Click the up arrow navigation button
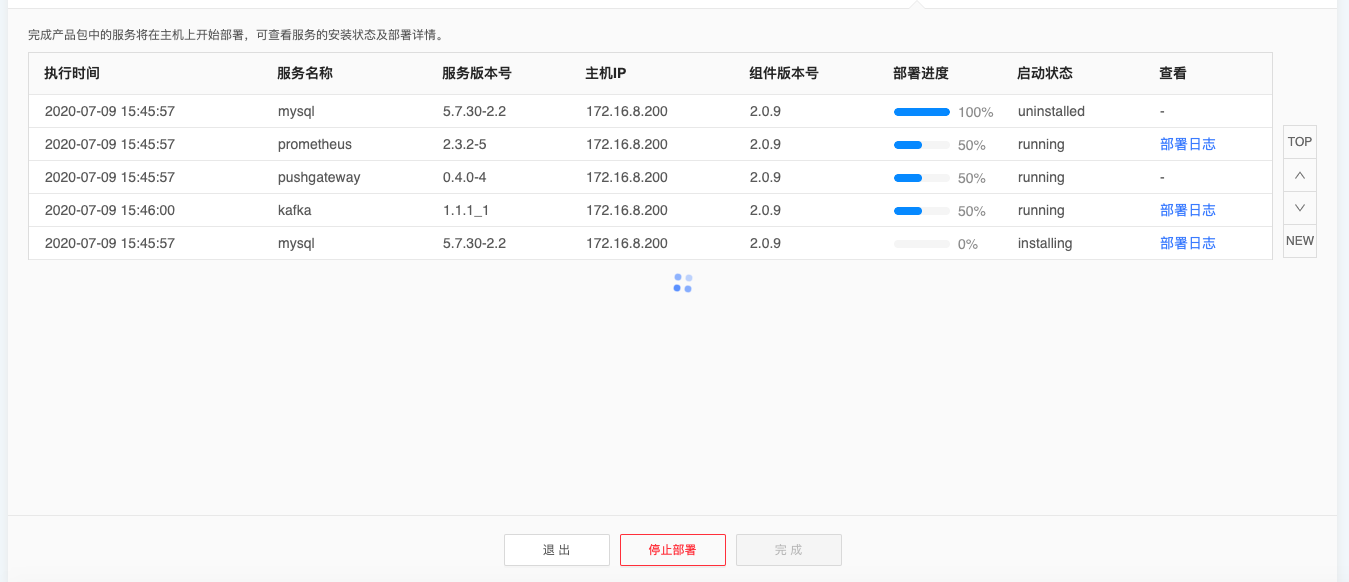 [1299, 175]
